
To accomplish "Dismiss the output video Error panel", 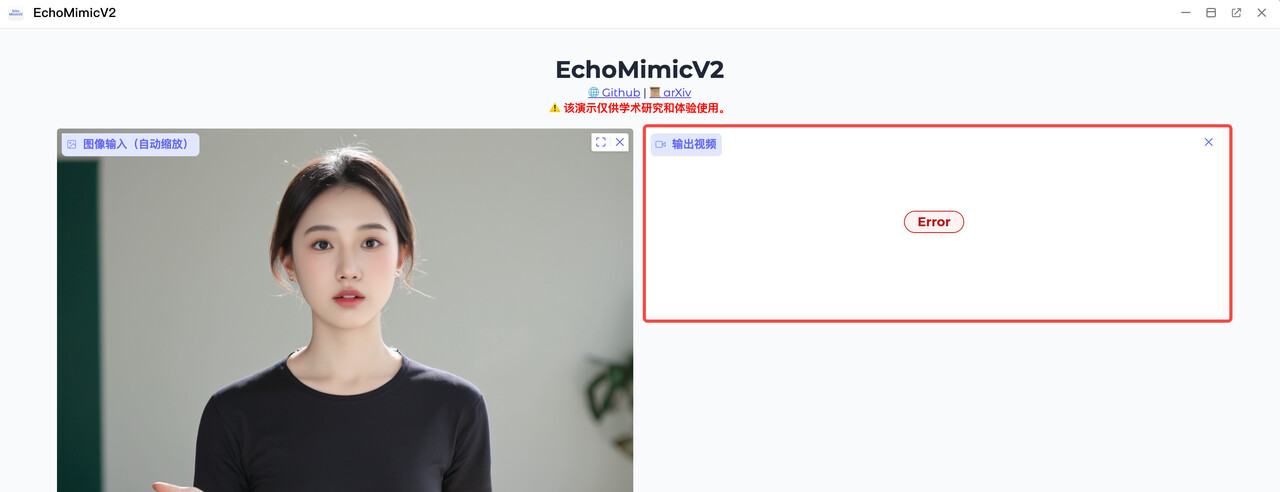I will (x=1208, y=142).
